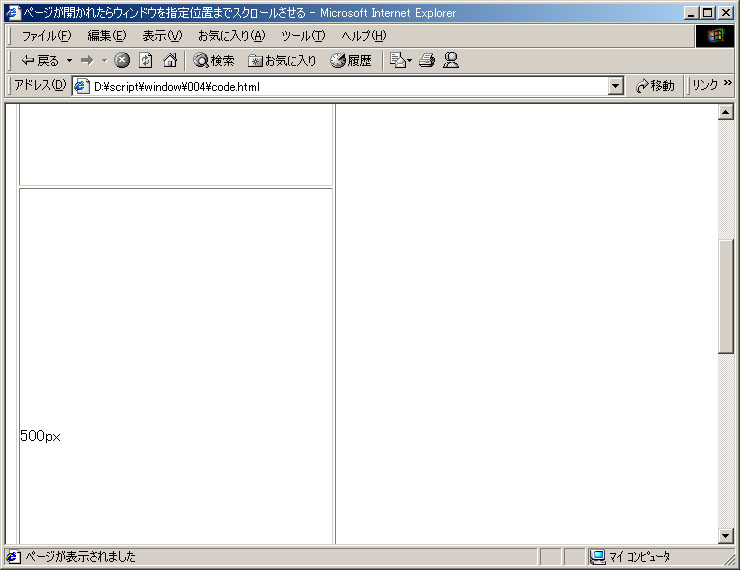
Task: Click the Back (戻る) button
Action: (x=40, y=60)
